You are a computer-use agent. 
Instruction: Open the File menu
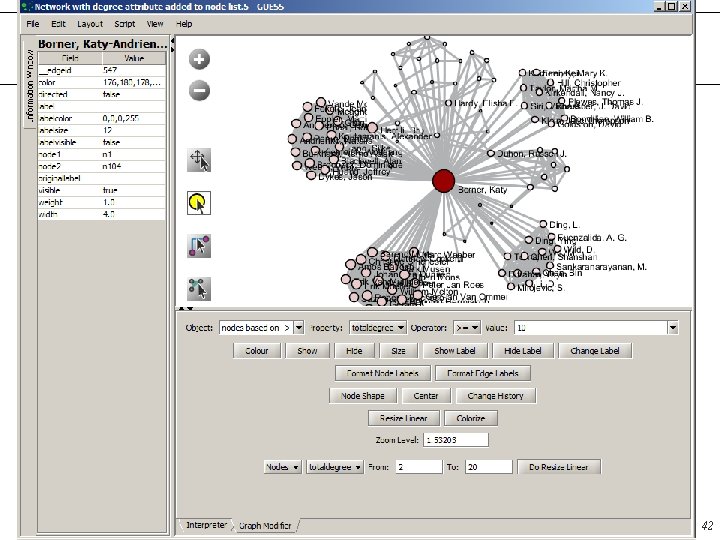click(x=33, y=24)
